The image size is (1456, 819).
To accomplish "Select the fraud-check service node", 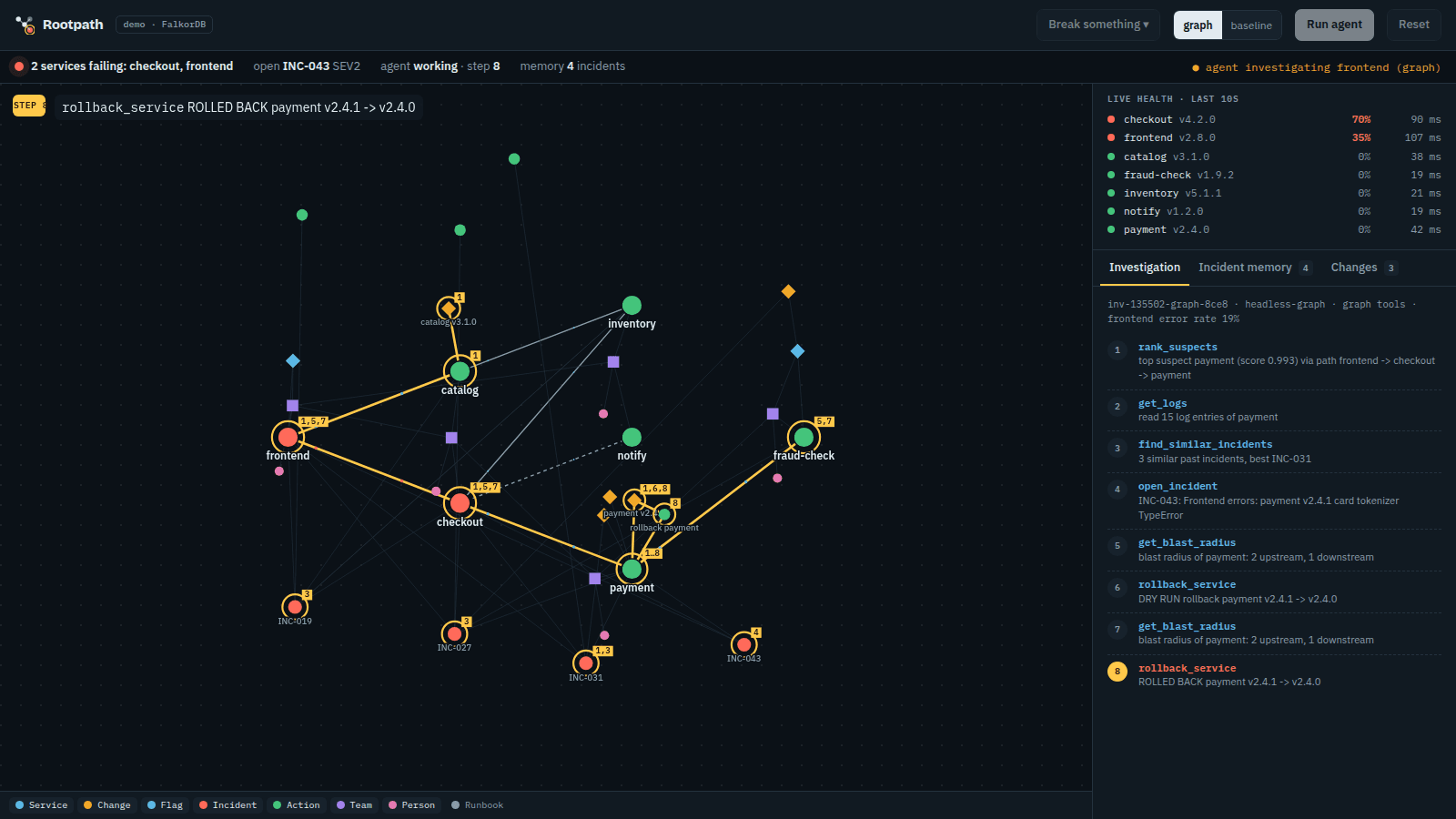I will (x=804, y=437).
